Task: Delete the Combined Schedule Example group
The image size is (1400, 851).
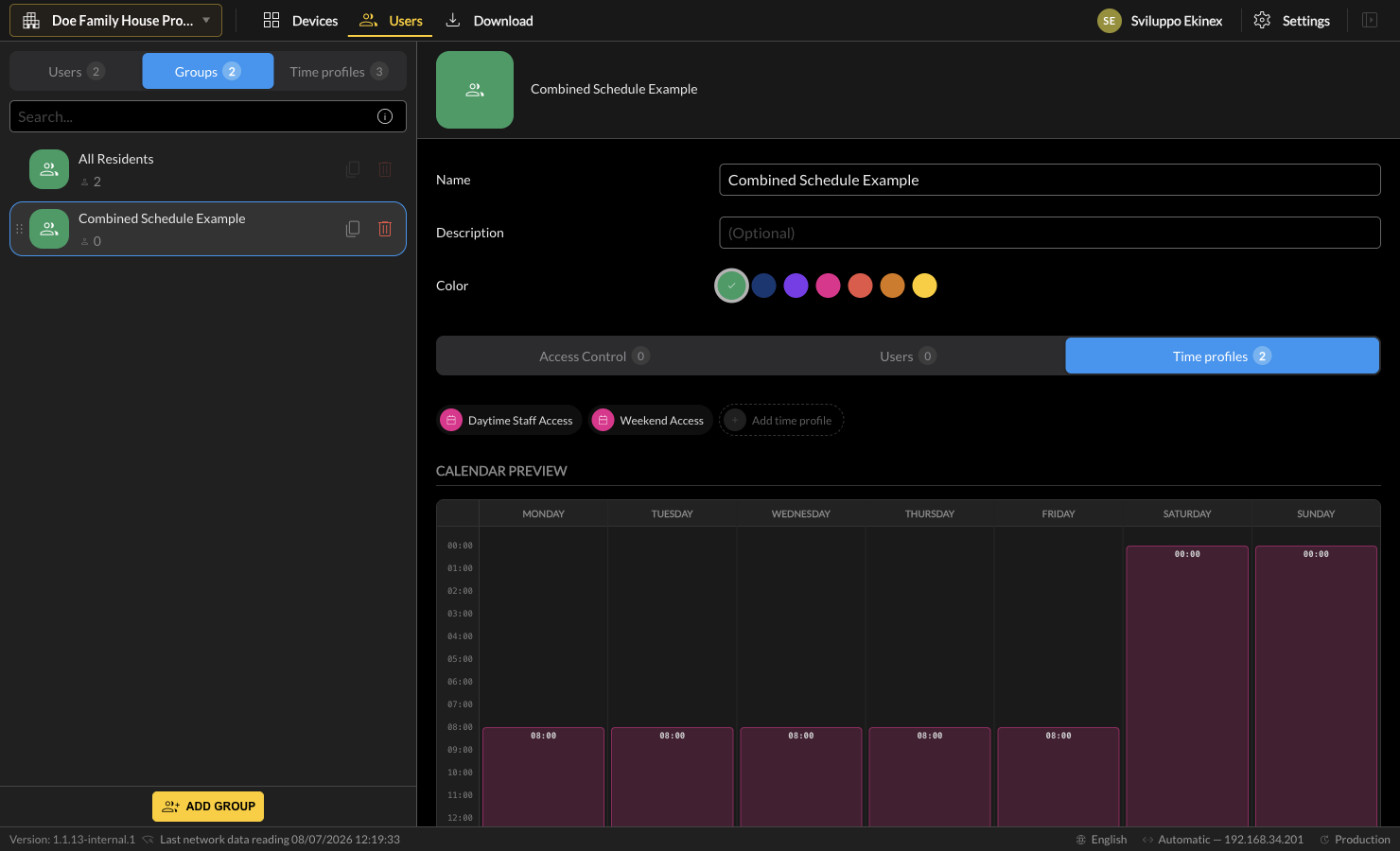Action: point(385,229)
